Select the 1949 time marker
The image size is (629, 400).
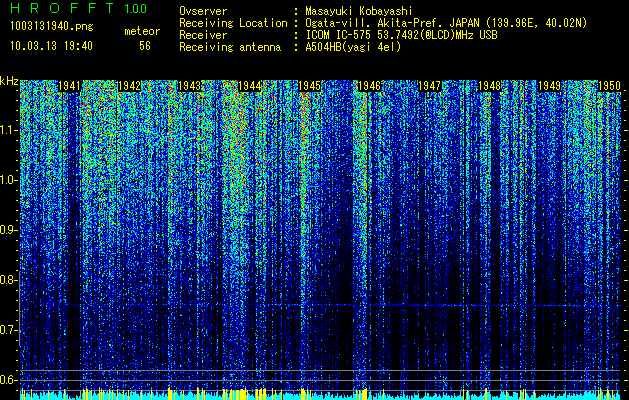point(550,86)
